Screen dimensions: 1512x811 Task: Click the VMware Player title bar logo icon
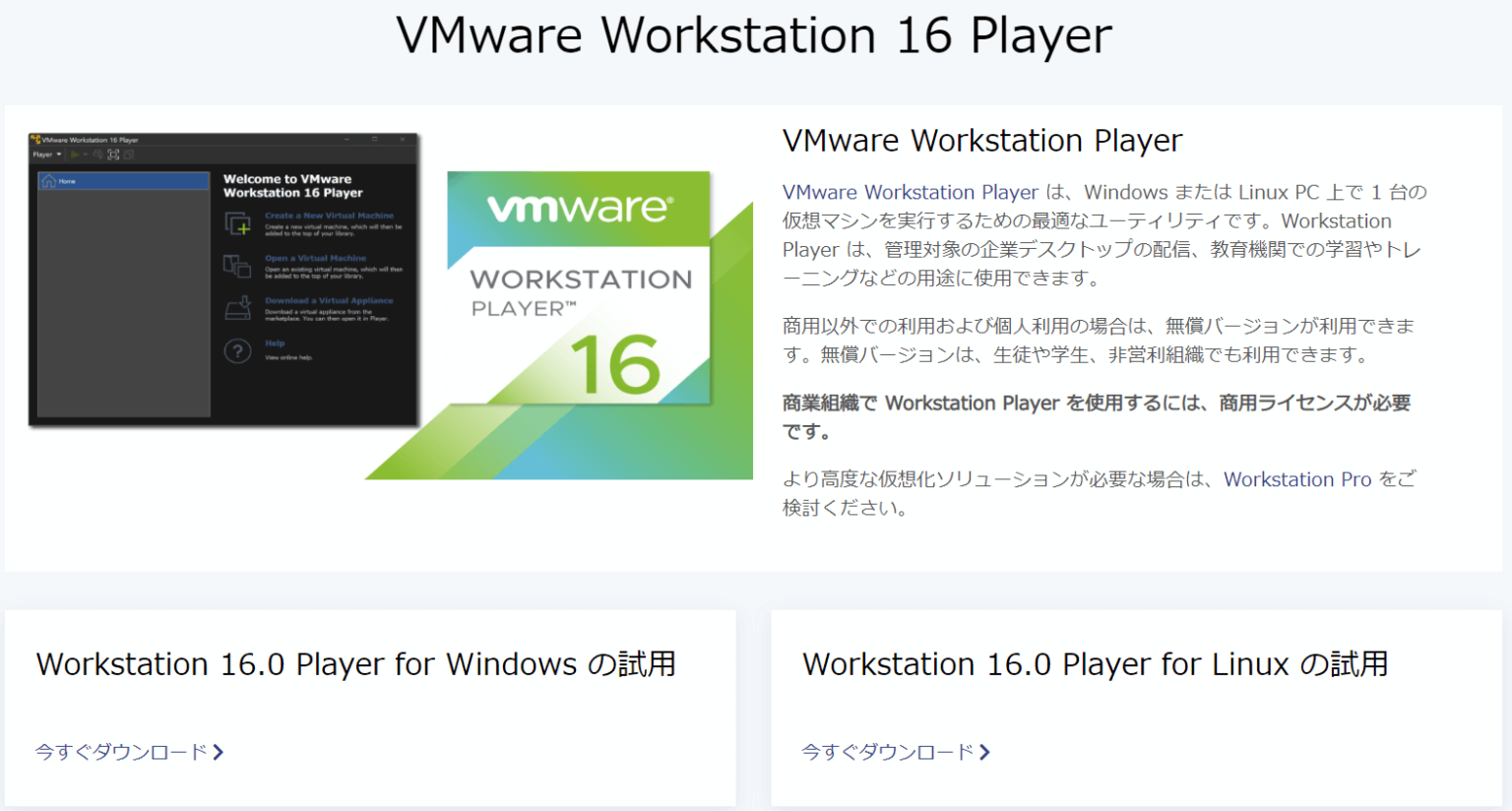click(x=37, y=139)
